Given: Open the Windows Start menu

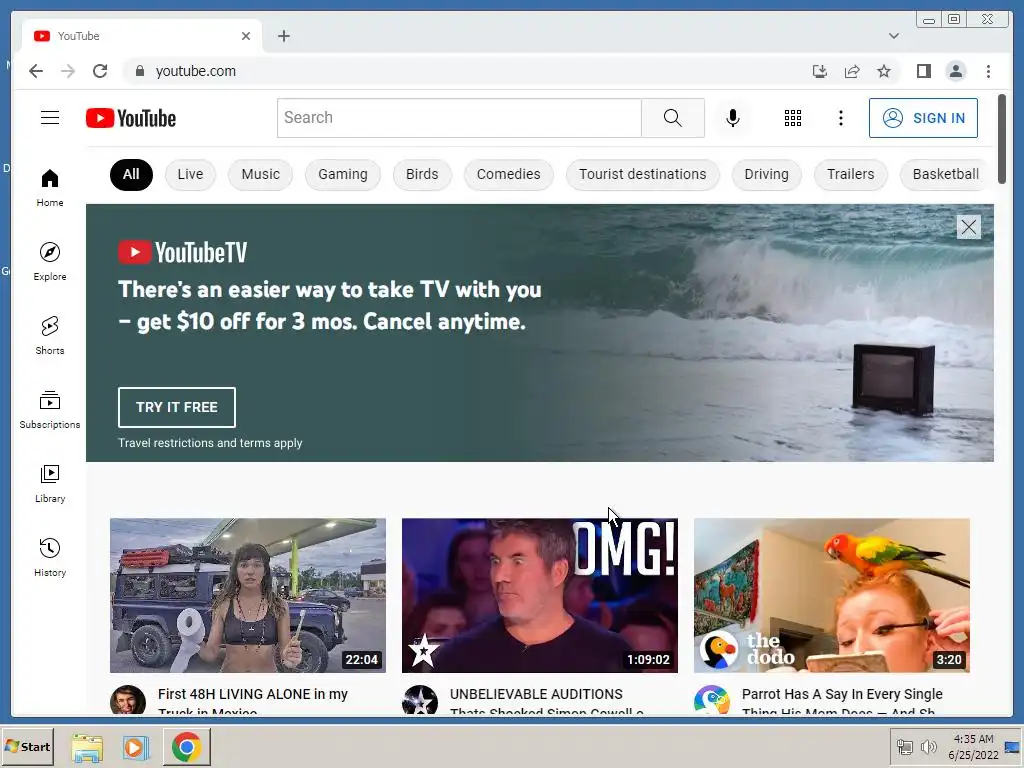Looking at the screenshot, I should [27, 746].
